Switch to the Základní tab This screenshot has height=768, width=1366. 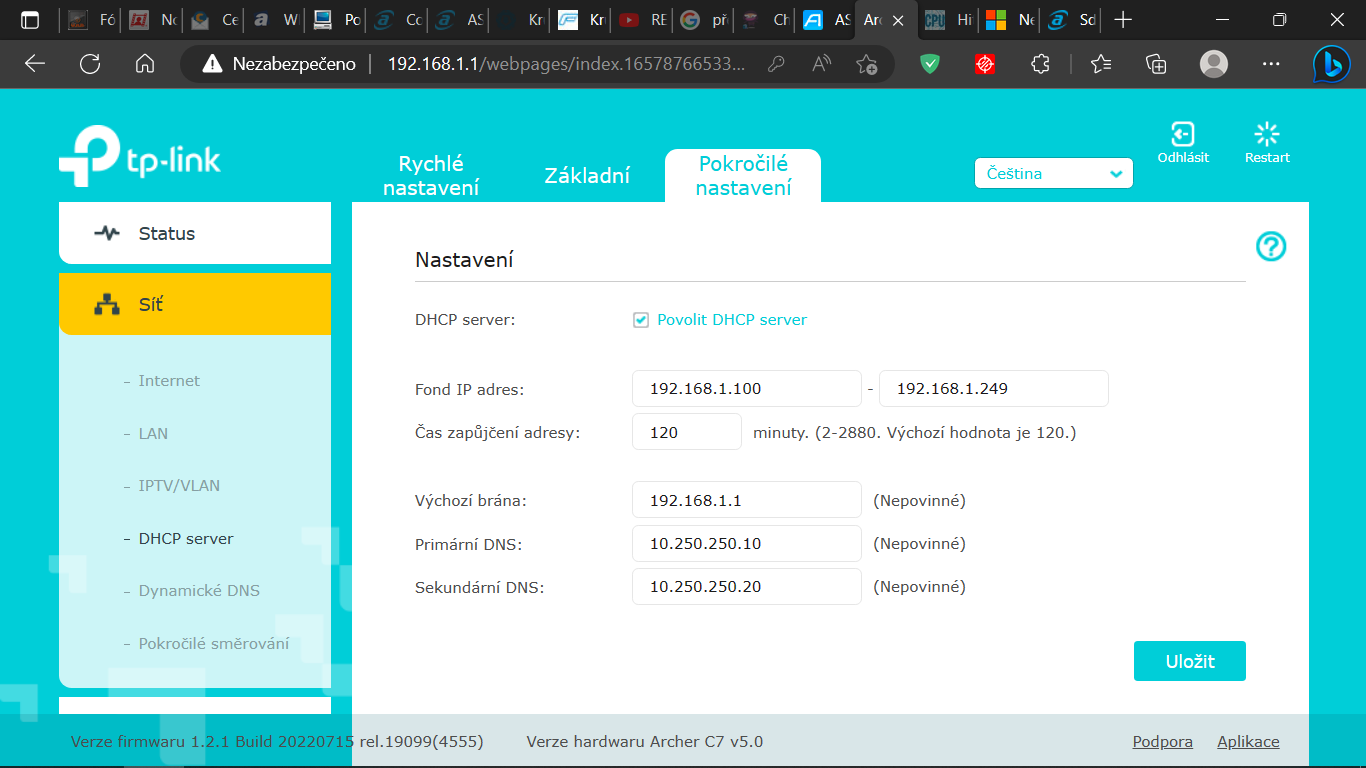click(x=587, y=176)
